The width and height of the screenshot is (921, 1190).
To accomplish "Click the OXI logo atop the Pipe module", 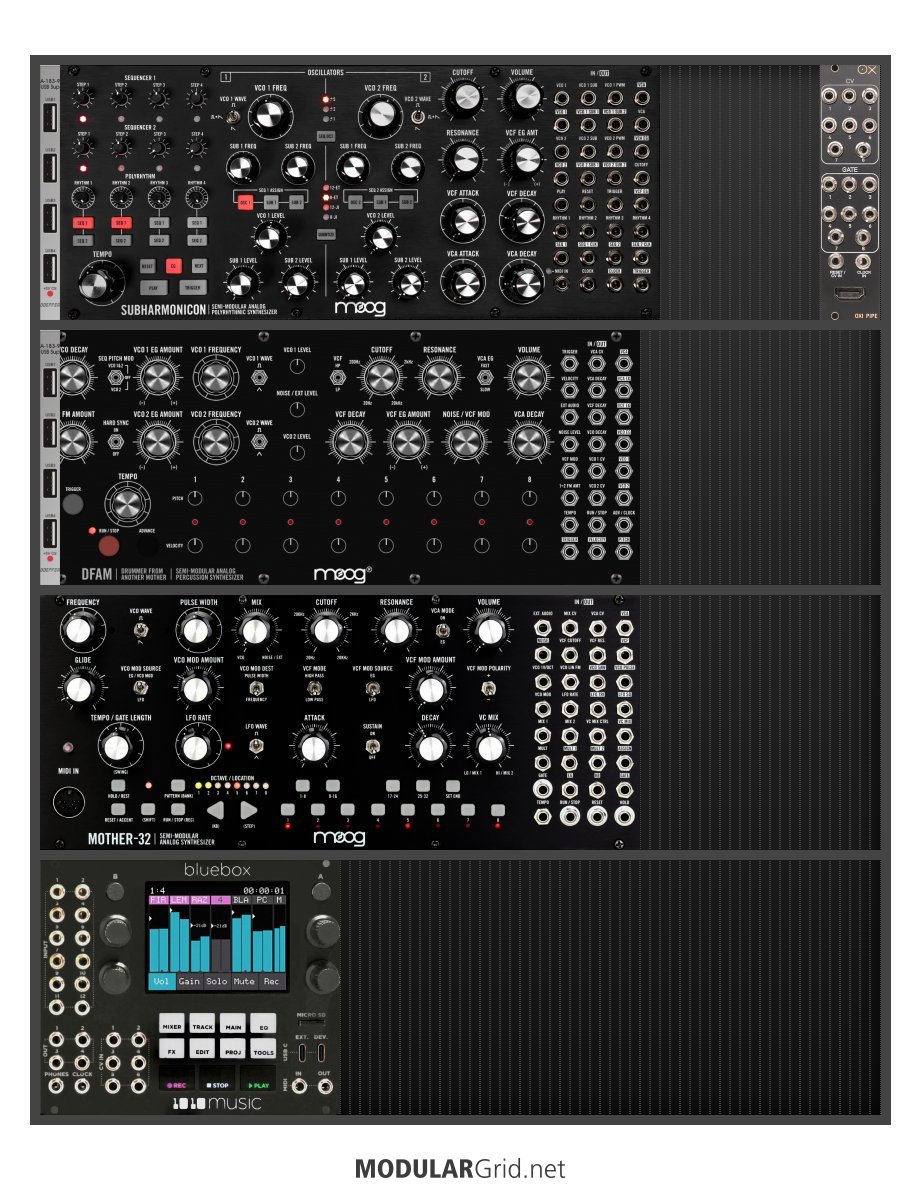I will point(866,70).
